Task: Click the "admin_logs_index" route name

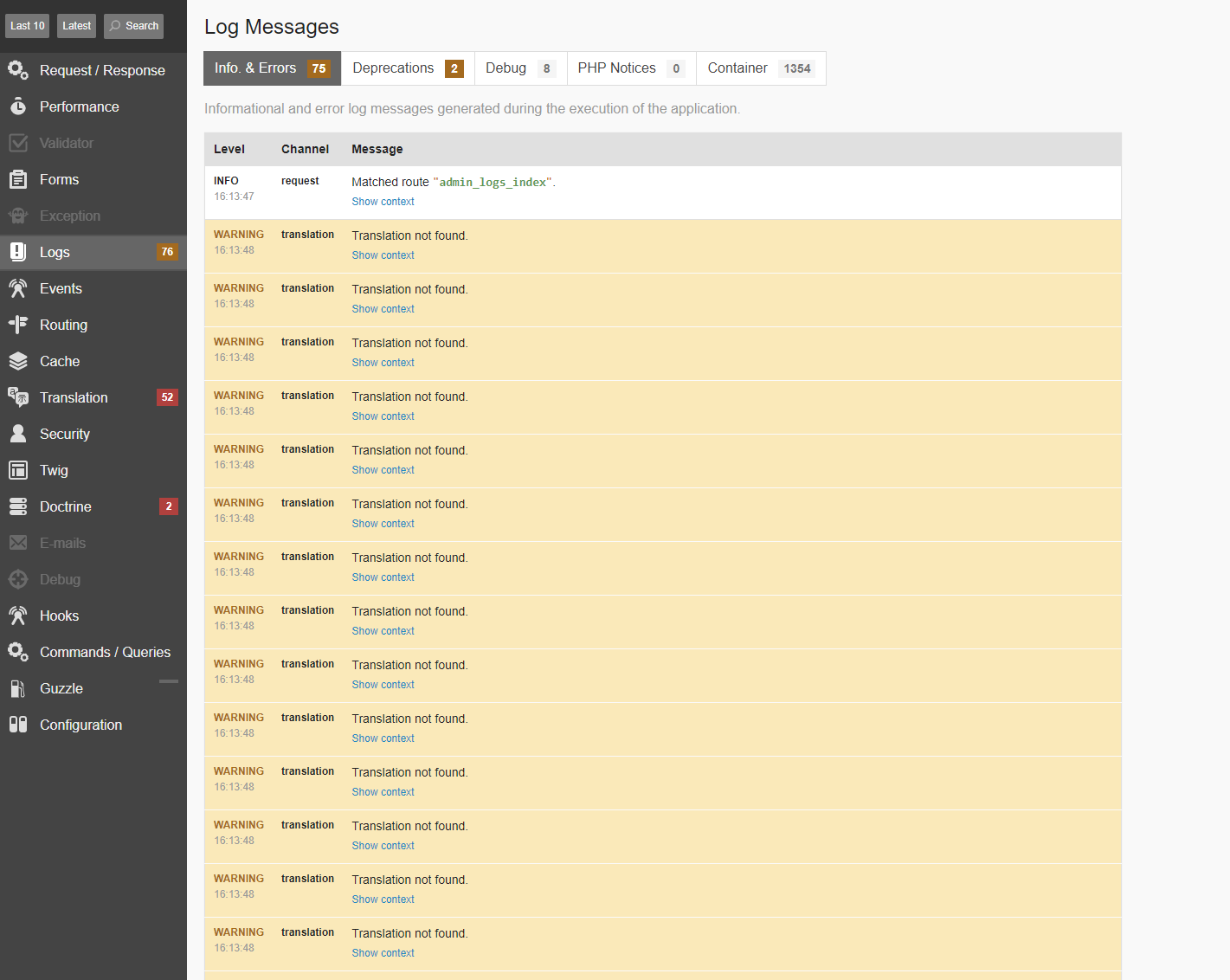Action: tap(493, 182)
